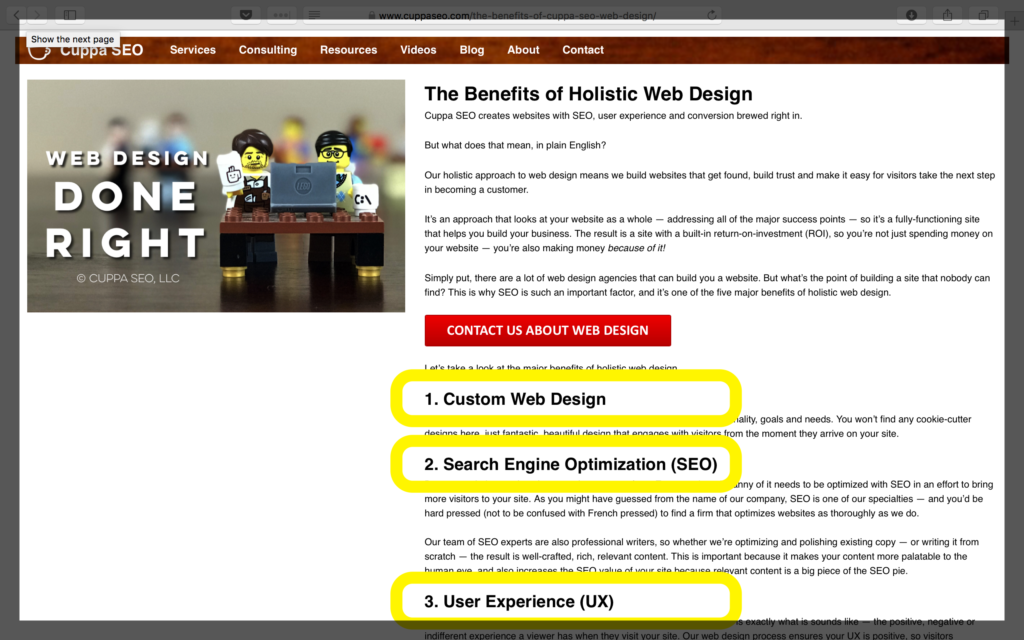Click the Cuppa SEO coffee cup logo
Viewport: 1024px width, 640px height.
[38, 49]
